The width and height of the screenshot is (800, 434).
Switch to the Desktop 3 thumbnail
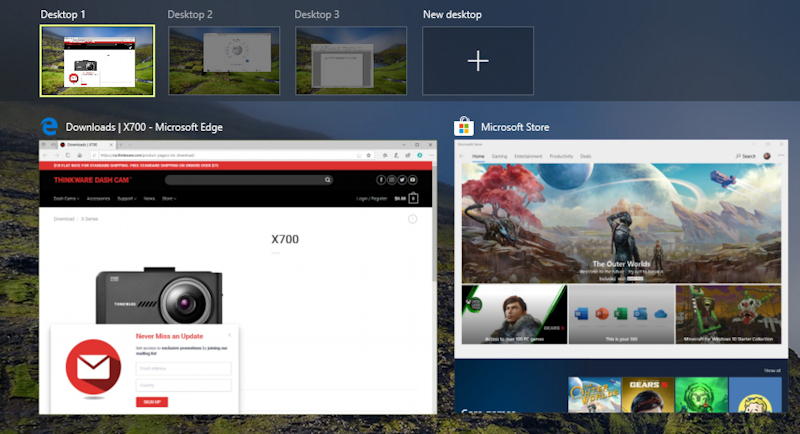[x=351, y=61]
